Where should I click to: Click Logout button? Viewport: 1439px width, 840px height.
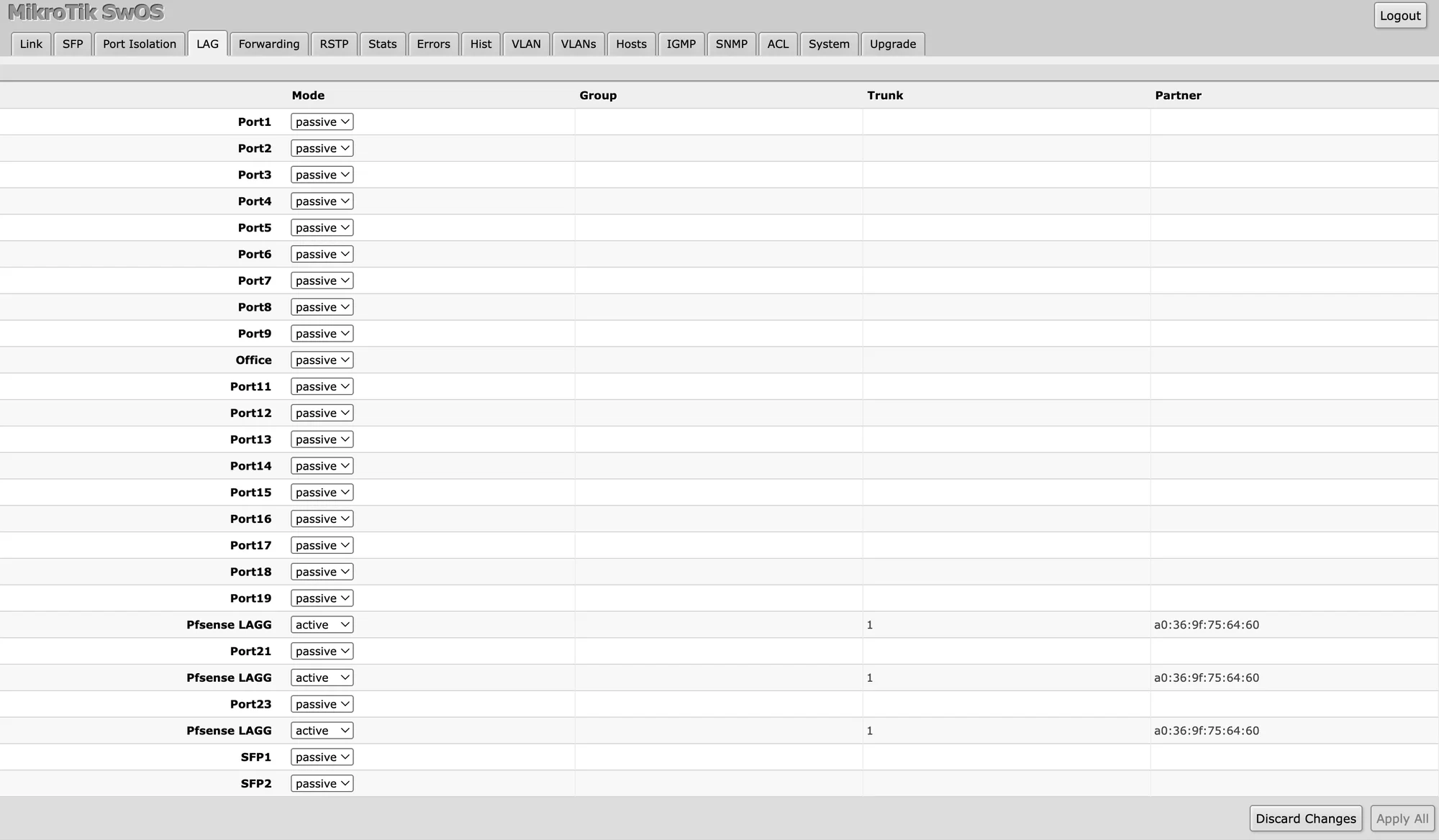(x=1401, y=15)
